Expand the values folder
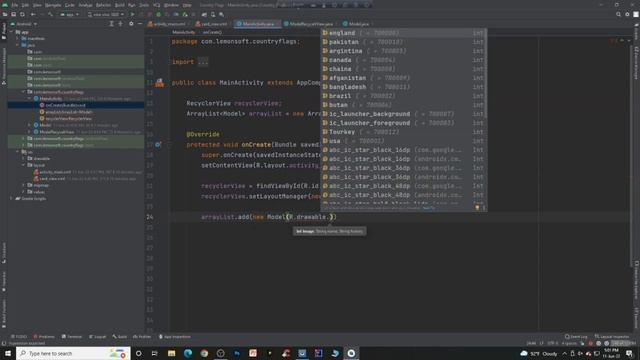Screen dimensions: 640x360 (24, 191)
